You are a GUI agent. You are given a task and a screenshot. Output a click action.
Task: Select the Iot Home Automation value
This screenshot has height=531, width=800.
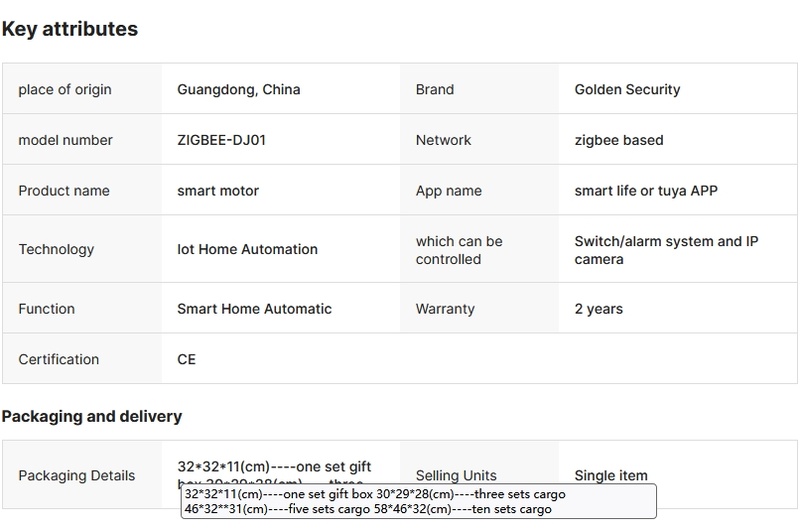(247, 250)
